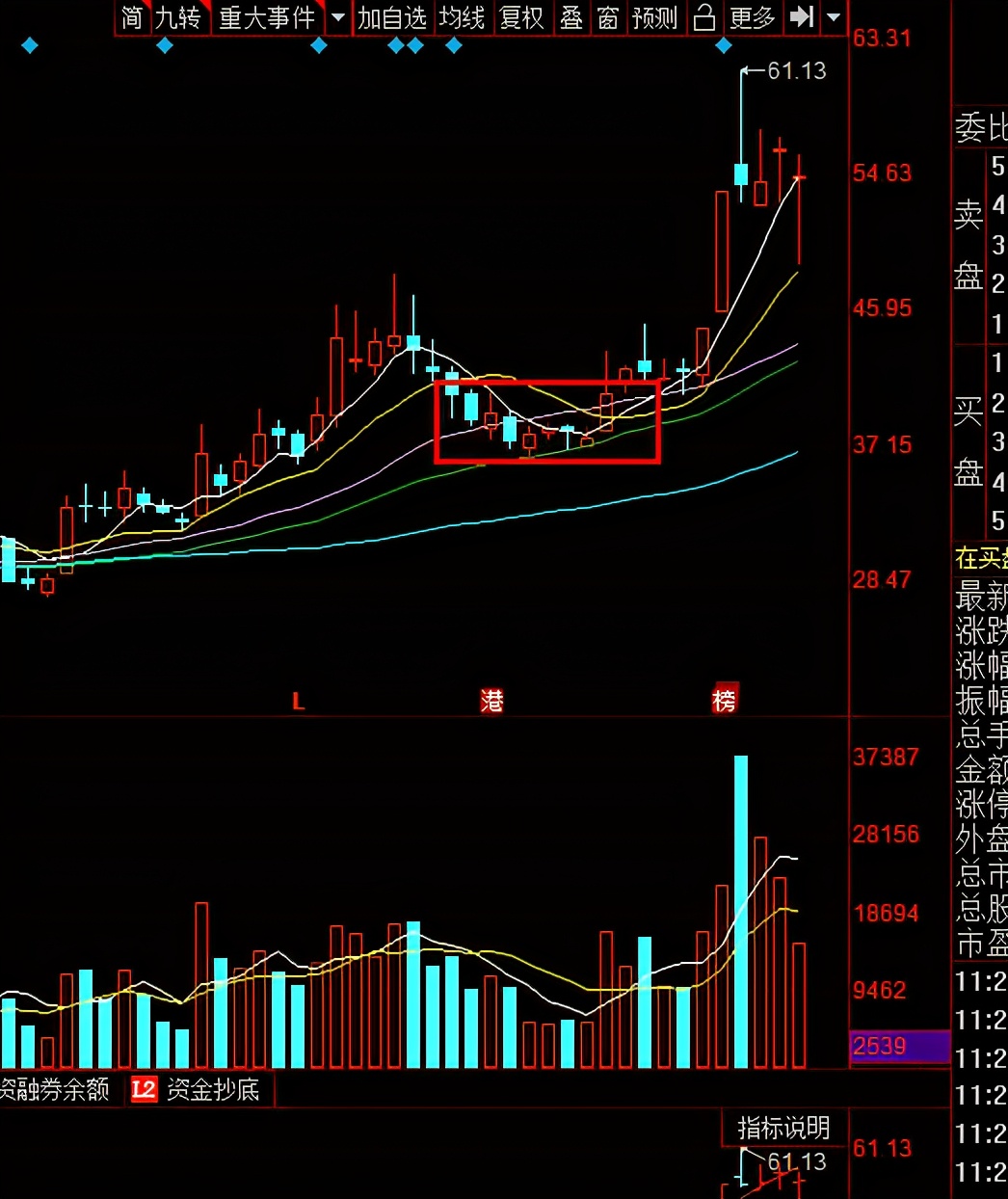Open the 指标说明 indicator description
Image resolution: width=1008 pixels, height=1199 pixels.
click(x=783, y=1128)
